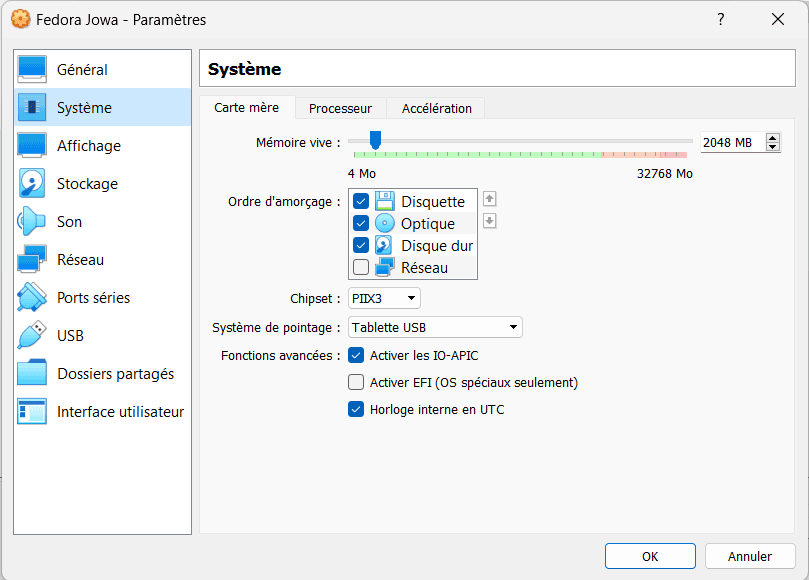Uncheck Disque dur in boot order

tap(361, 246)
